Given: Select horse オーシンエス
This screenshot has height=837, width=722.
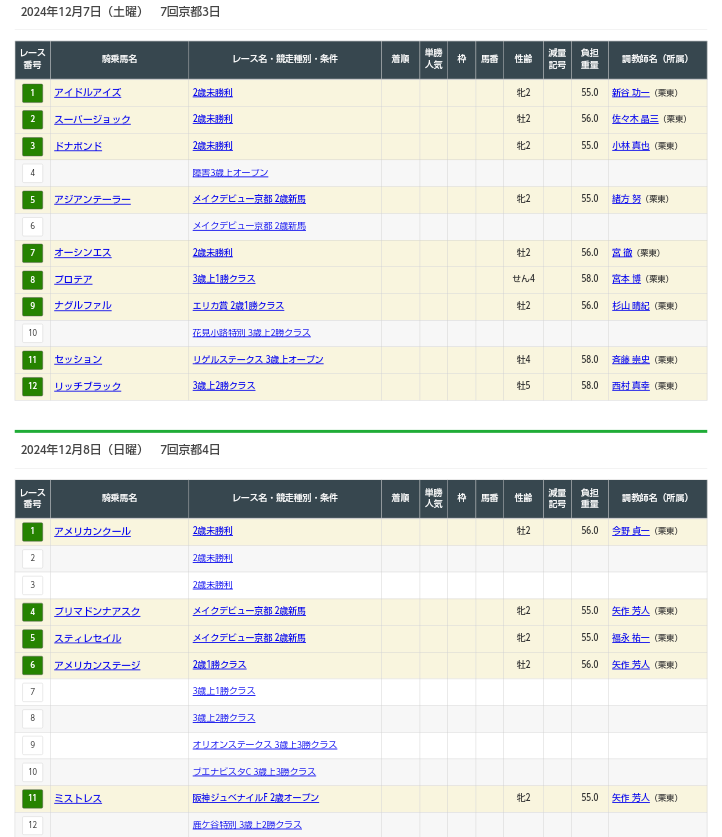Looking at the screenshot, I should point(83,253).
